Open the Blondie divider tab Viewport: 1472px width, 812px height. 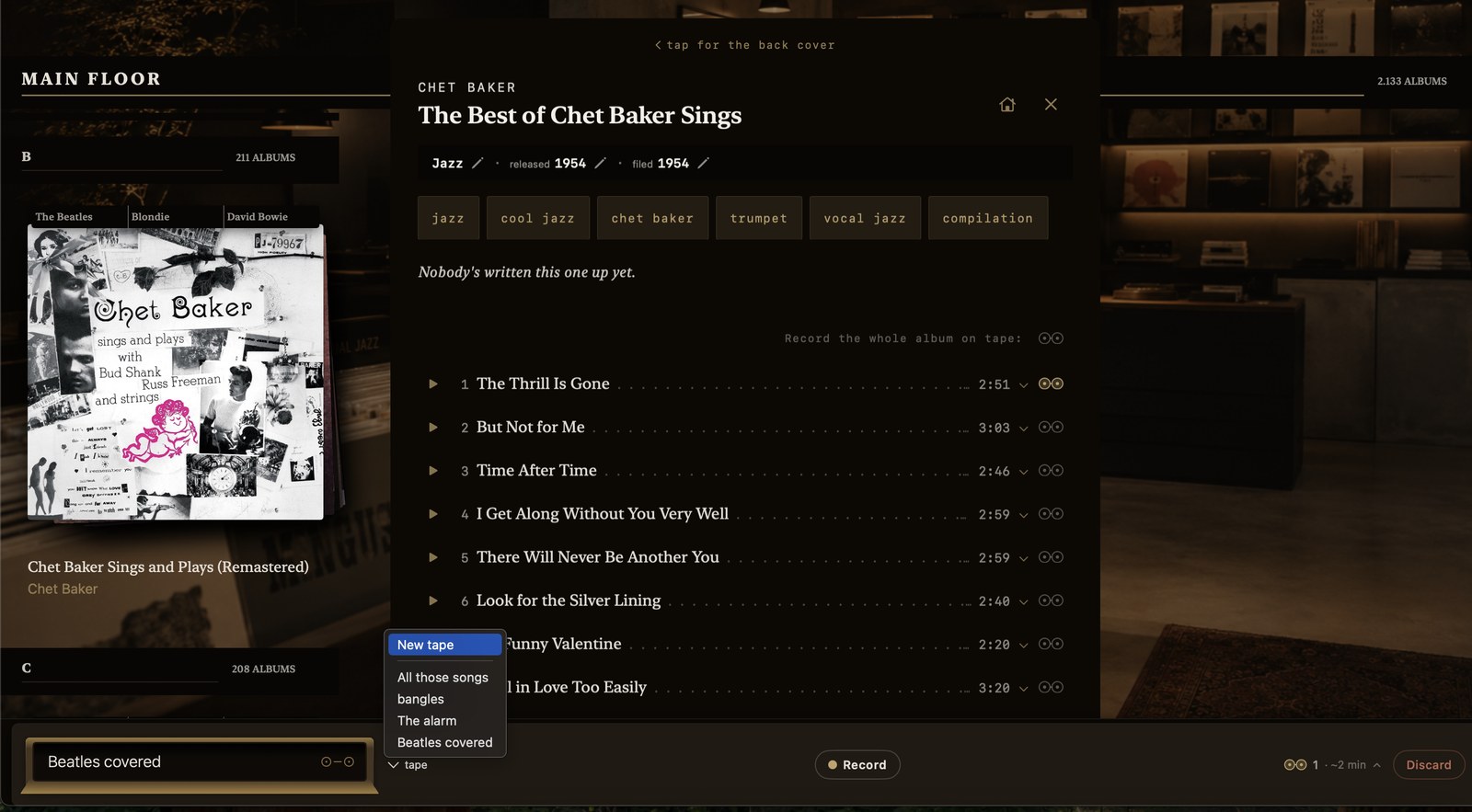coord(175,217)
